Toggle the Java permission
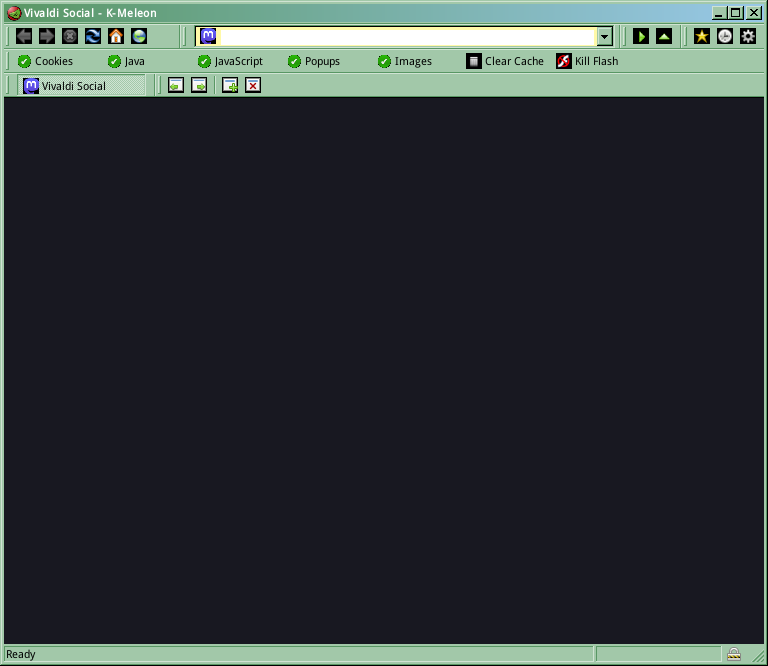 coord(126,61)
